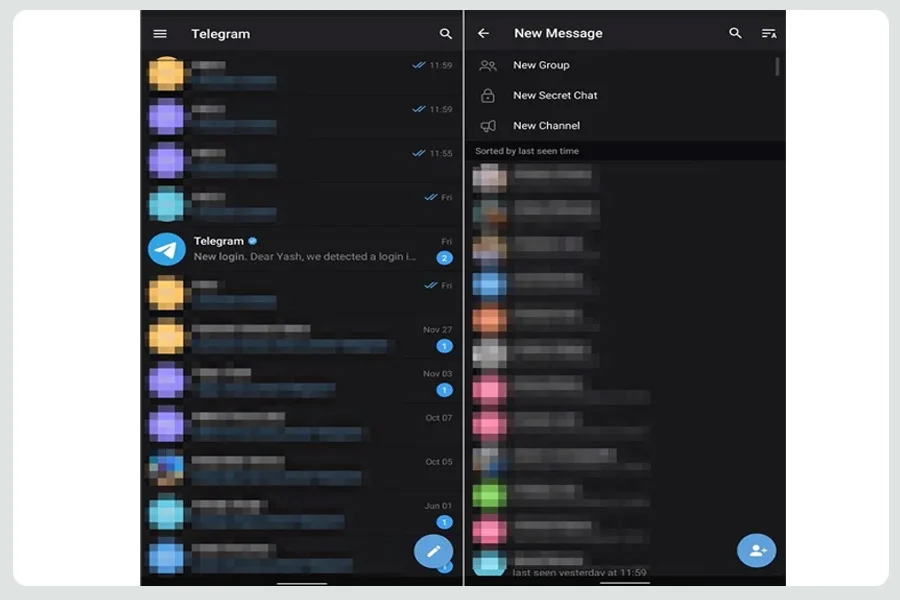Open the chat dated Jun 01

(x=301, y=513)
